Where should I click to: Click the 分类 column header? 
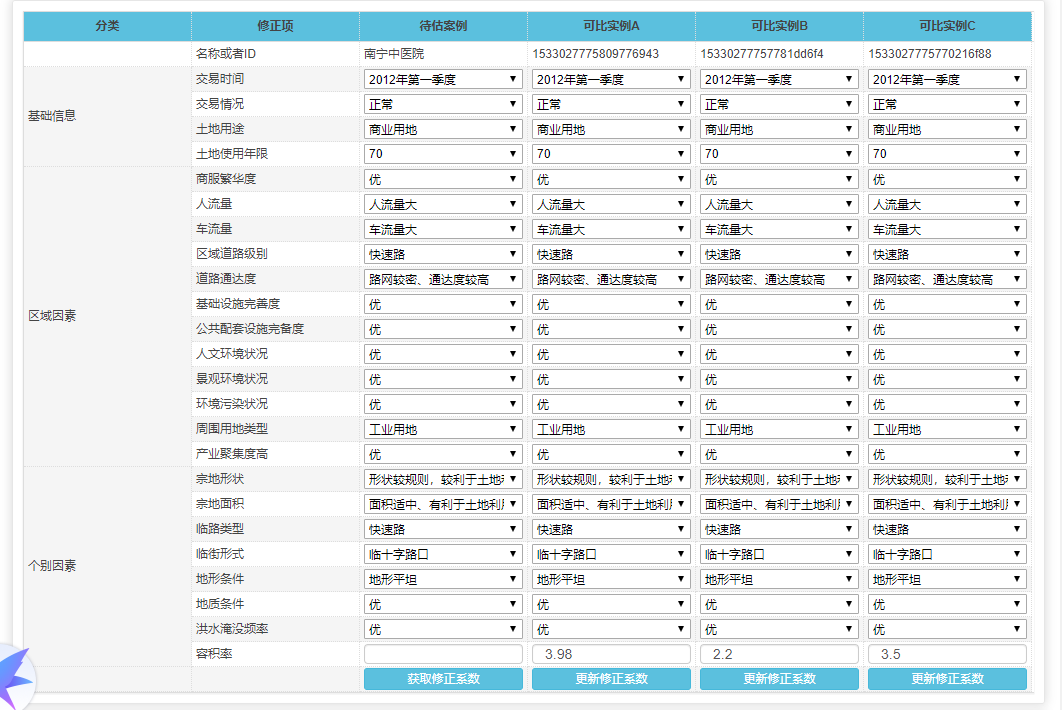(107, 26)
